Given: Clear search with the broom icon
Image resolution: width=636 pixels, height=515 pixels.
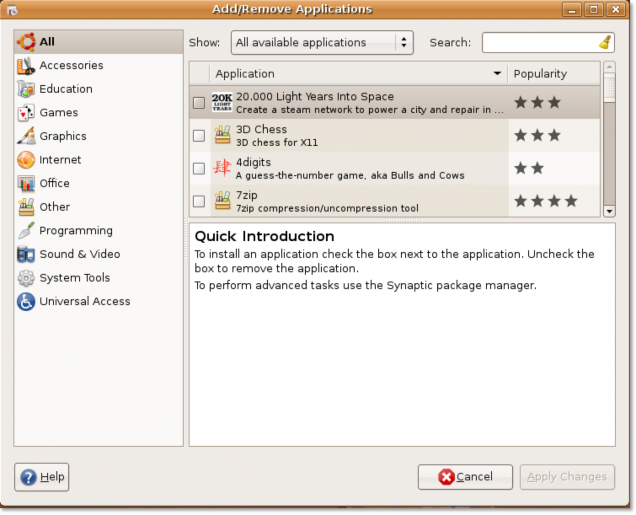Looking at the screenshot, I should pyautogui.click(x=605, y=43).
